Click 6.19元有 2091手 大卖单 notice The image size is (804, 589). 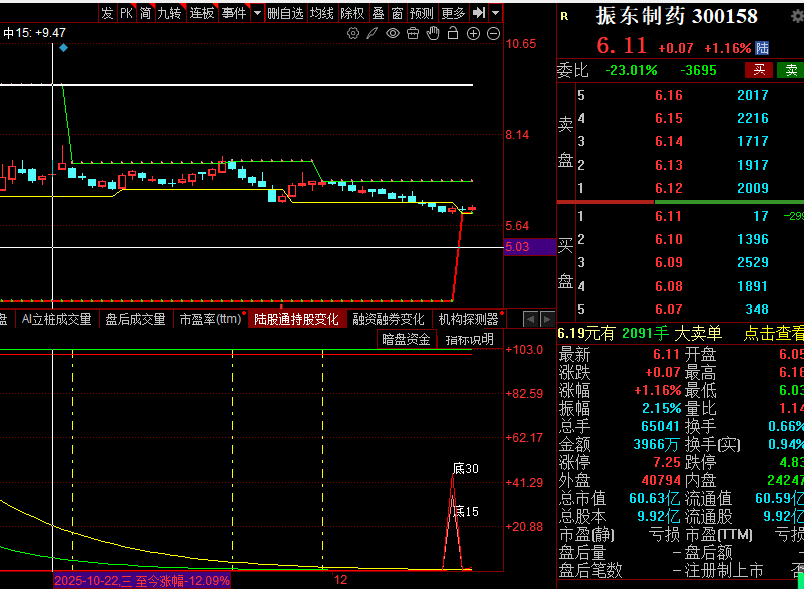(639, 334)
